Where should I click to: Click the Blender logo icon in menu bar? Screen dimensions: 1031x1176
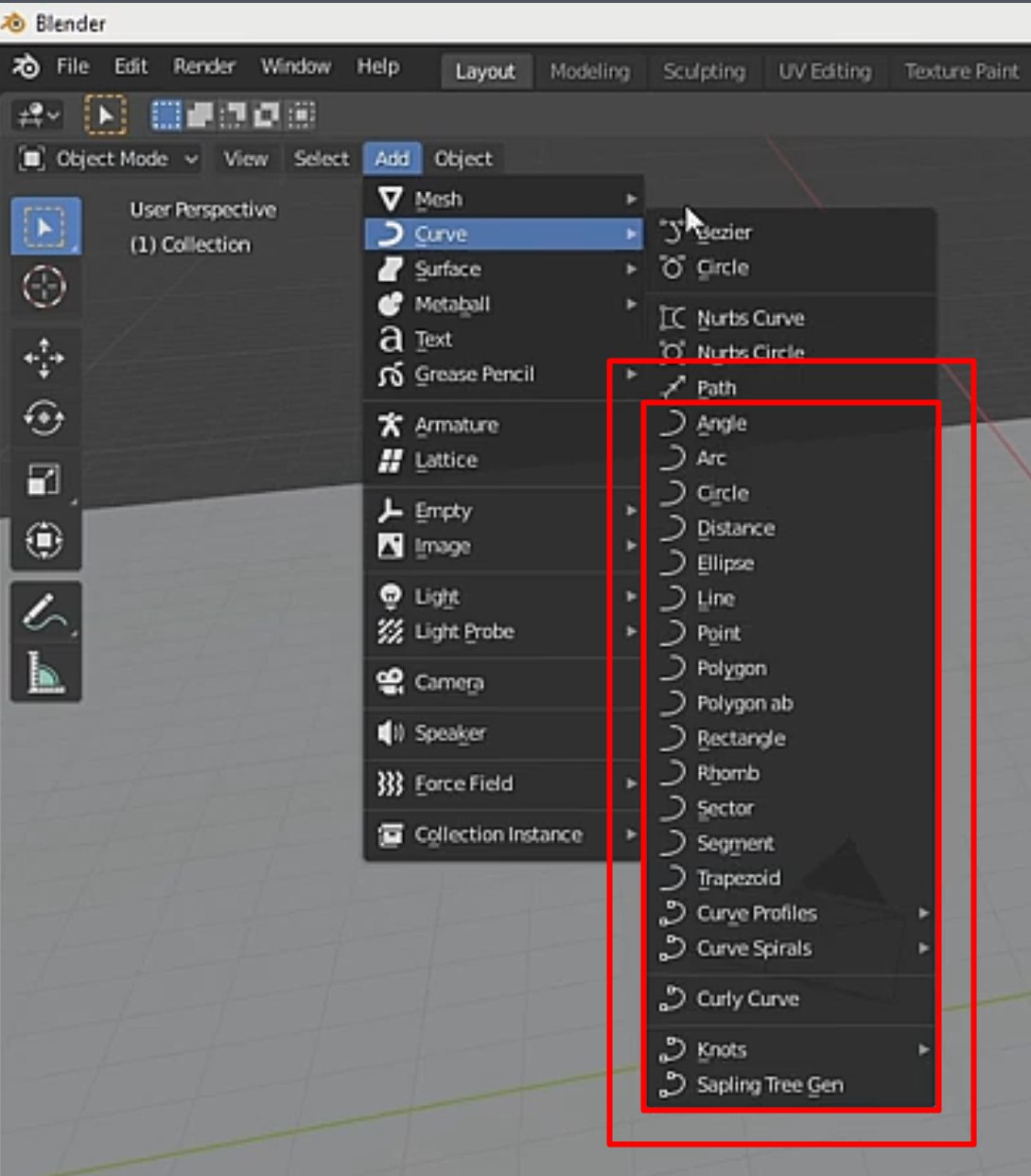tap(26, 66)
